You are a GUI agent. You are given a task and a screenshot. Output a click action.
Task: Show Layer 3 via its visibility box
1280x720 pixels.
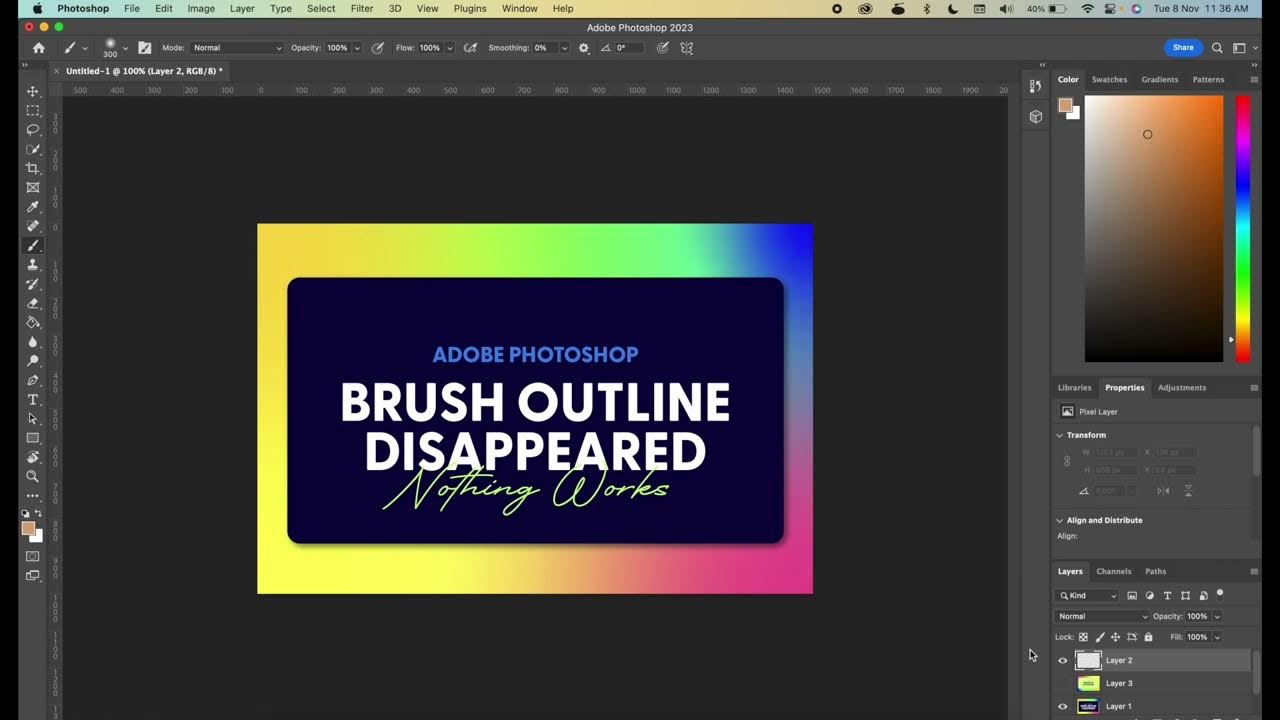1062,683
